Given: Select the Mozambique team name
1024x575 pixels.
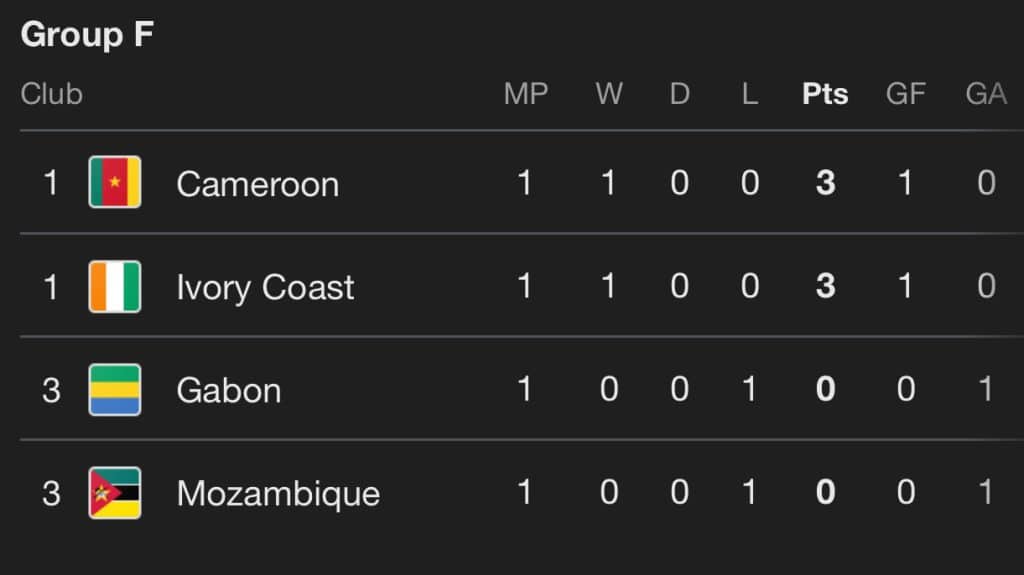Looking at the screenshot, I should click(278, 494).
